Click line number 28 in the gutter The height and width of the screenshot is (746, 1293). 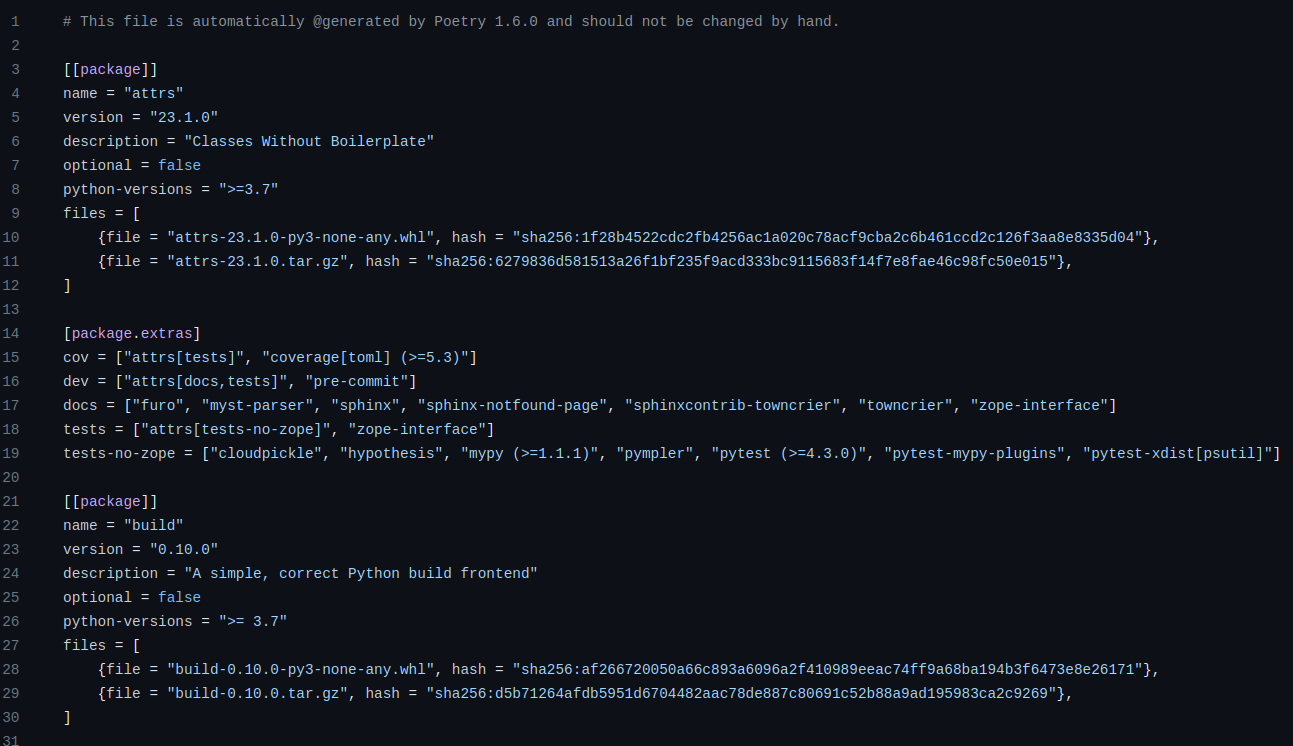[12, 669]
